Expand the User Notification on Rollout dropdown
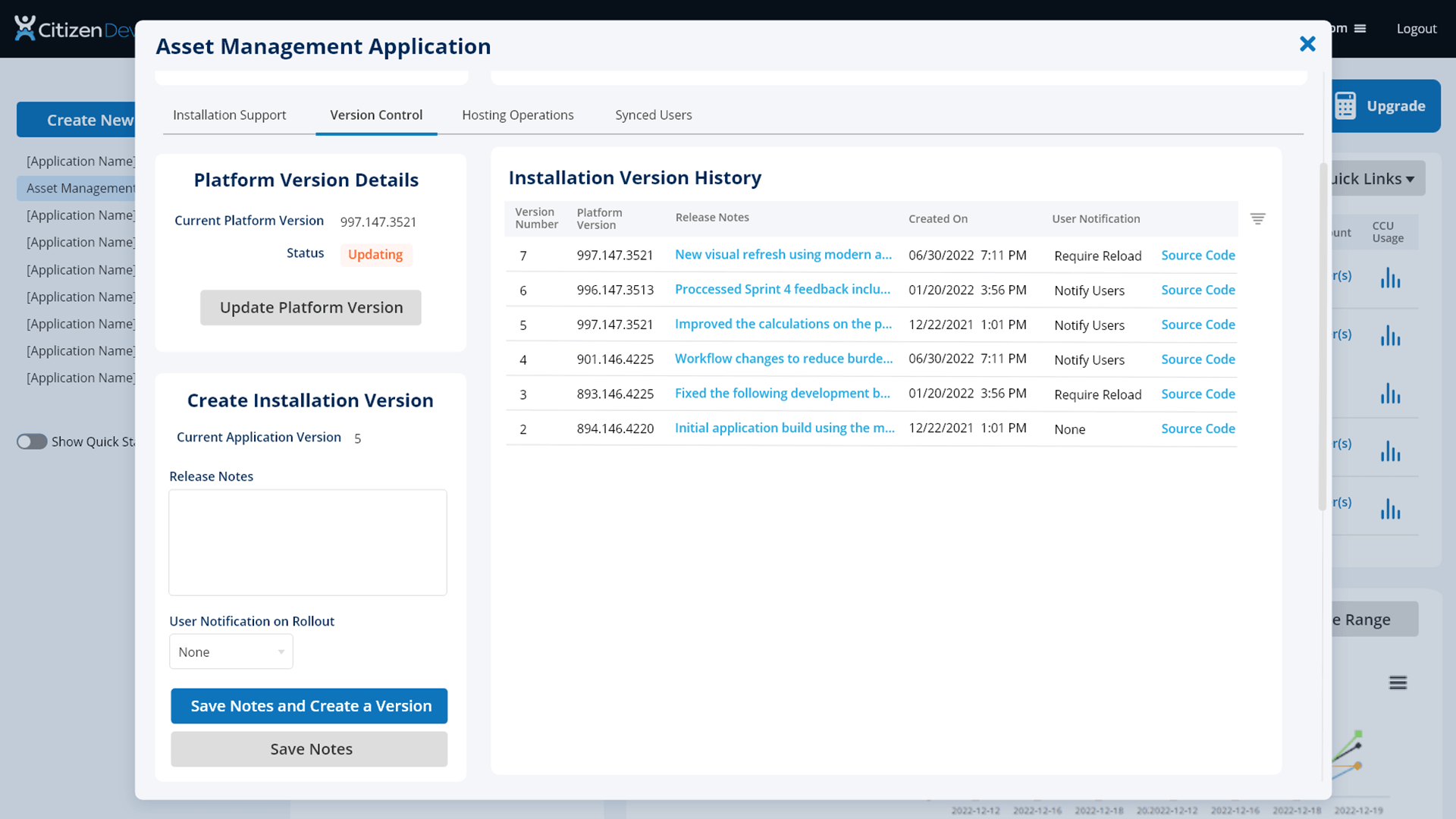 [279, 652]
